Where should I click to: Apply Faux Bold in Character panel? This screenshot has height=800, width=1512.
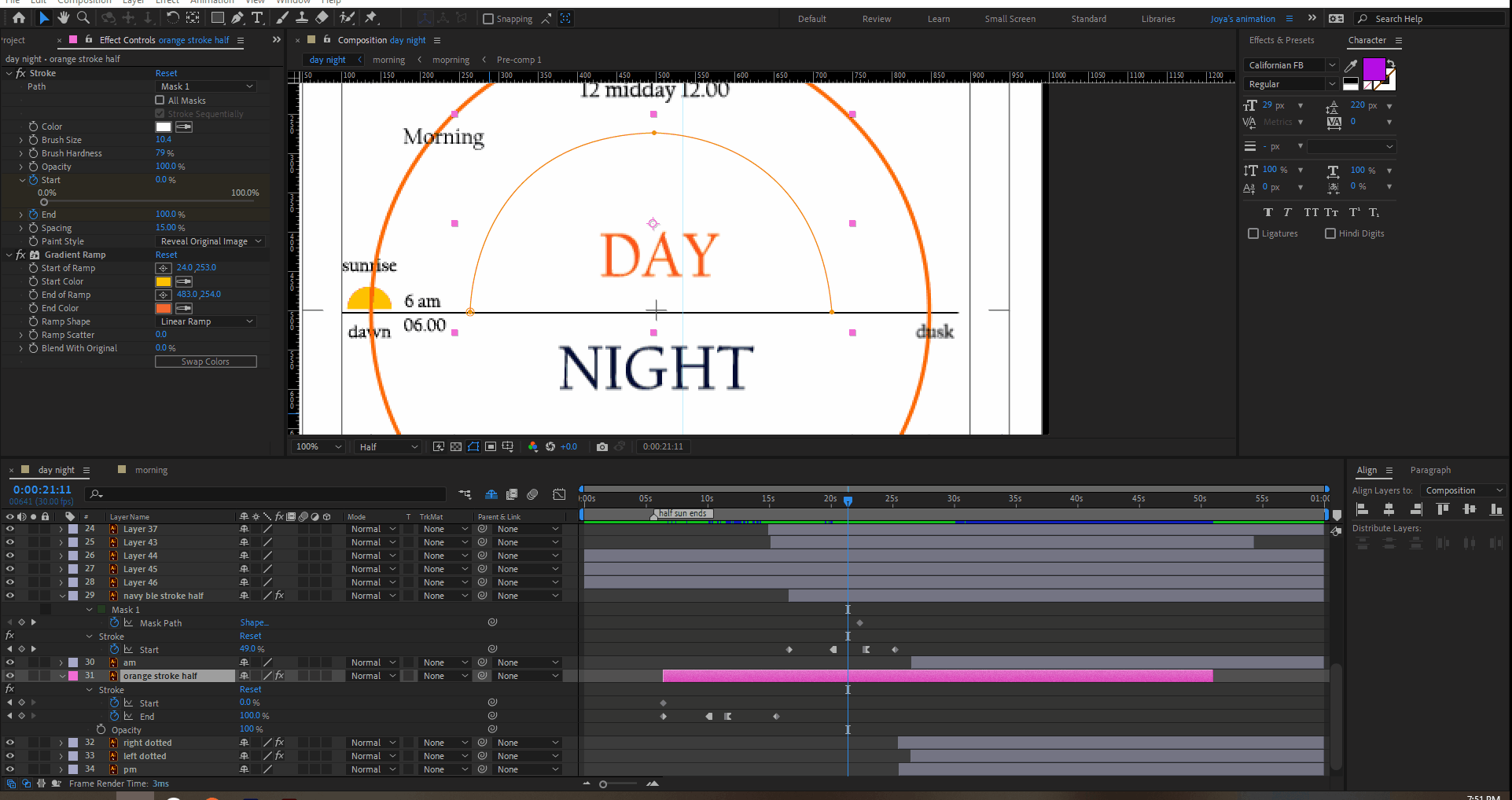click(1268, 212)
